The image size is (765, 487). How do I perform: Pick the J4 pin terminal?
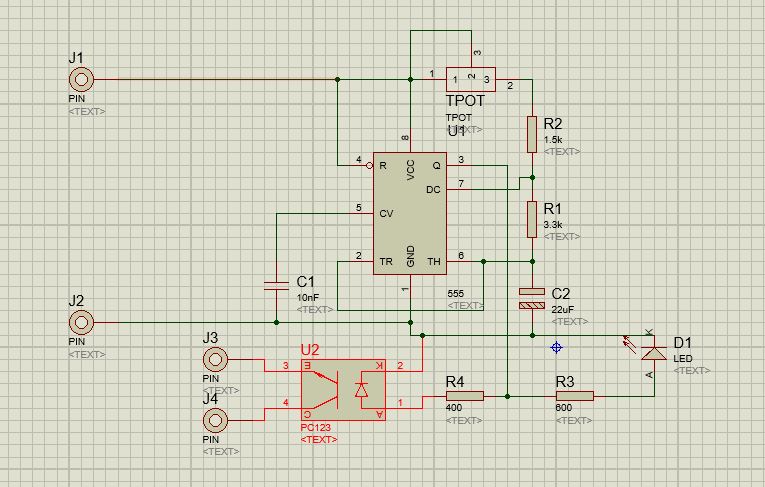(x=212, y=418)
